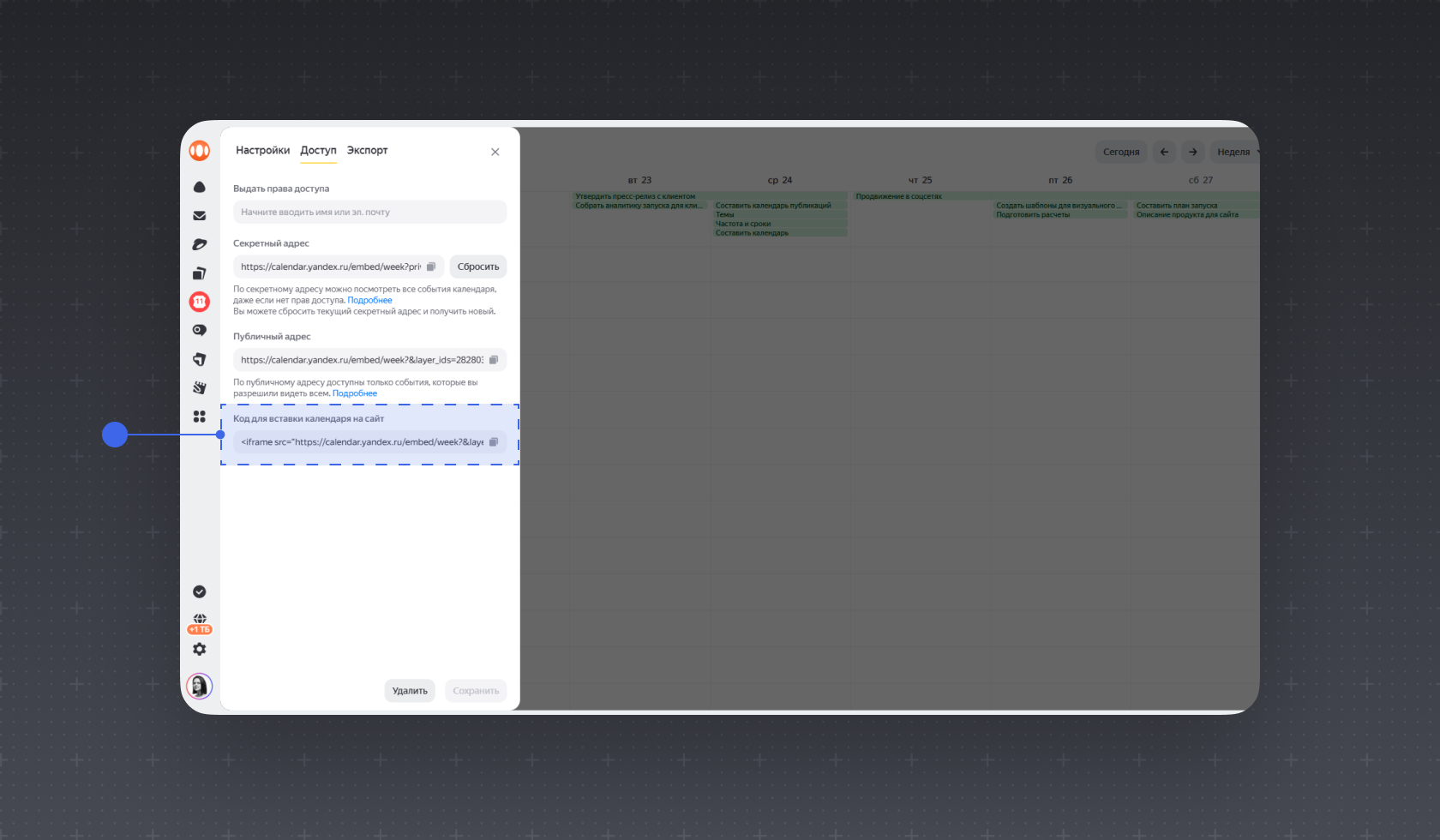This screenshot has width=1440, height=840.
Task: Open the checkmark tasks icon in sidebar
Action: tap(200, 591)
